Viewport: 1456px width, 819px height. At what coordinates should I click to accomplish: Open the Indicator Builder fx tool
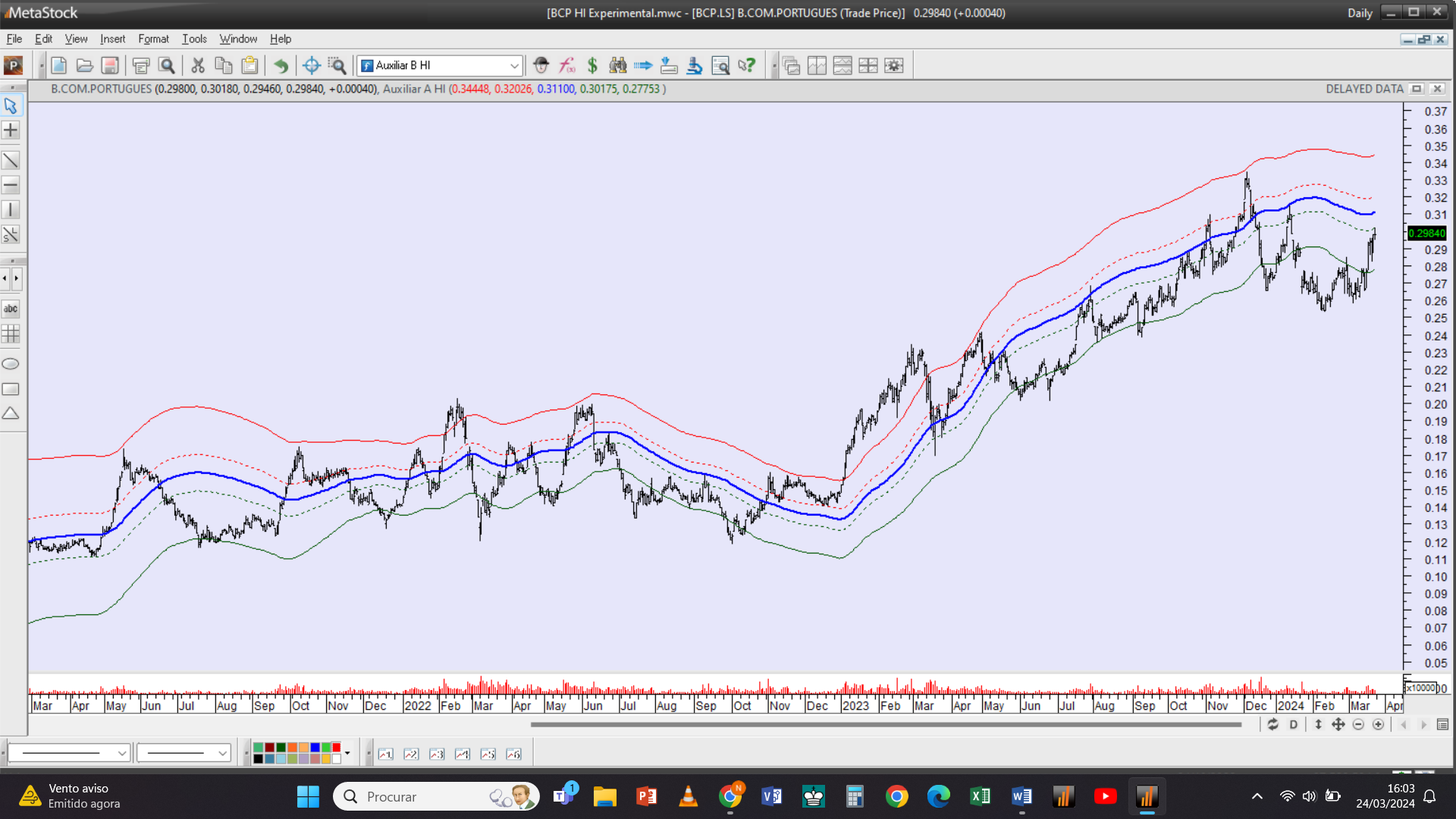(x=566, y=66)
